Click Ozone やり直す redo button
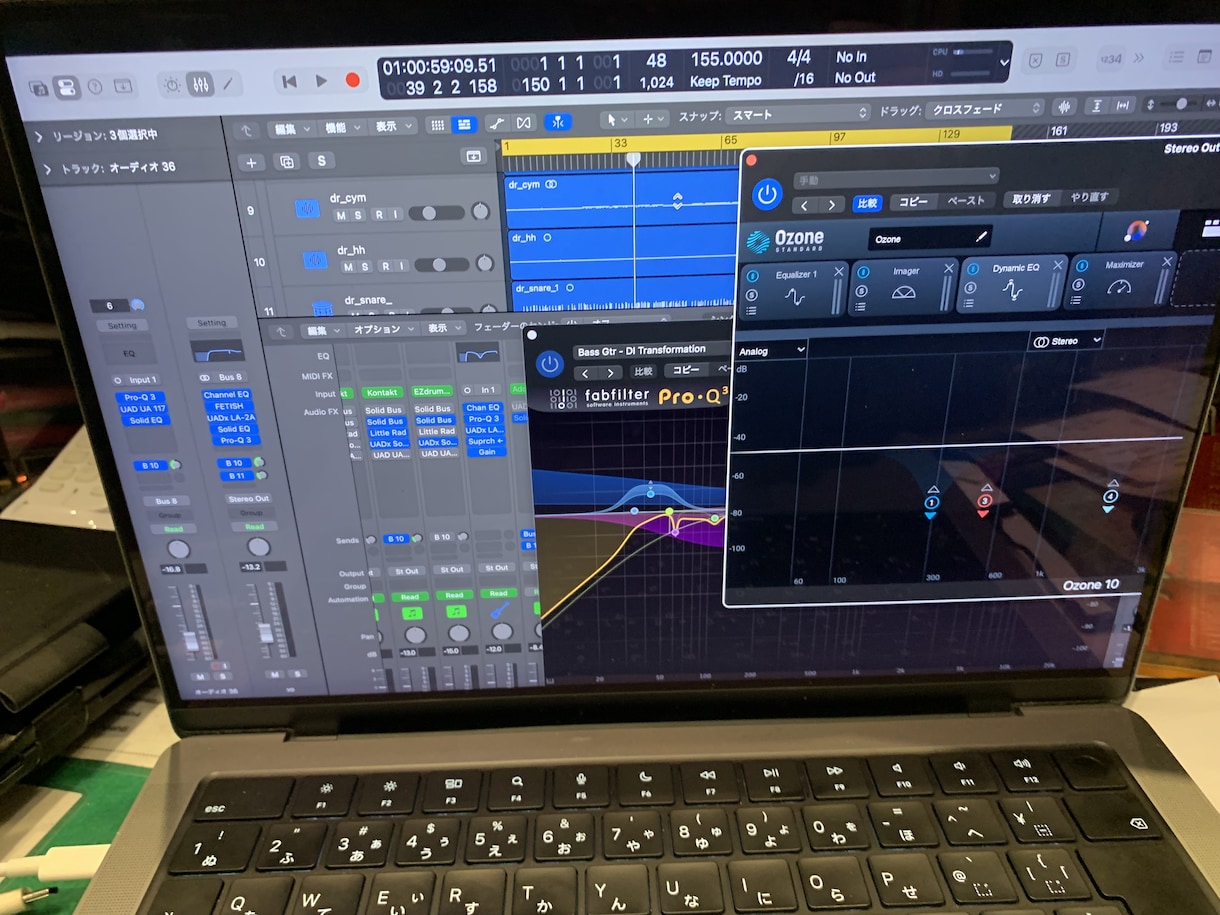1220x915 pixels. coord(1090,197)
